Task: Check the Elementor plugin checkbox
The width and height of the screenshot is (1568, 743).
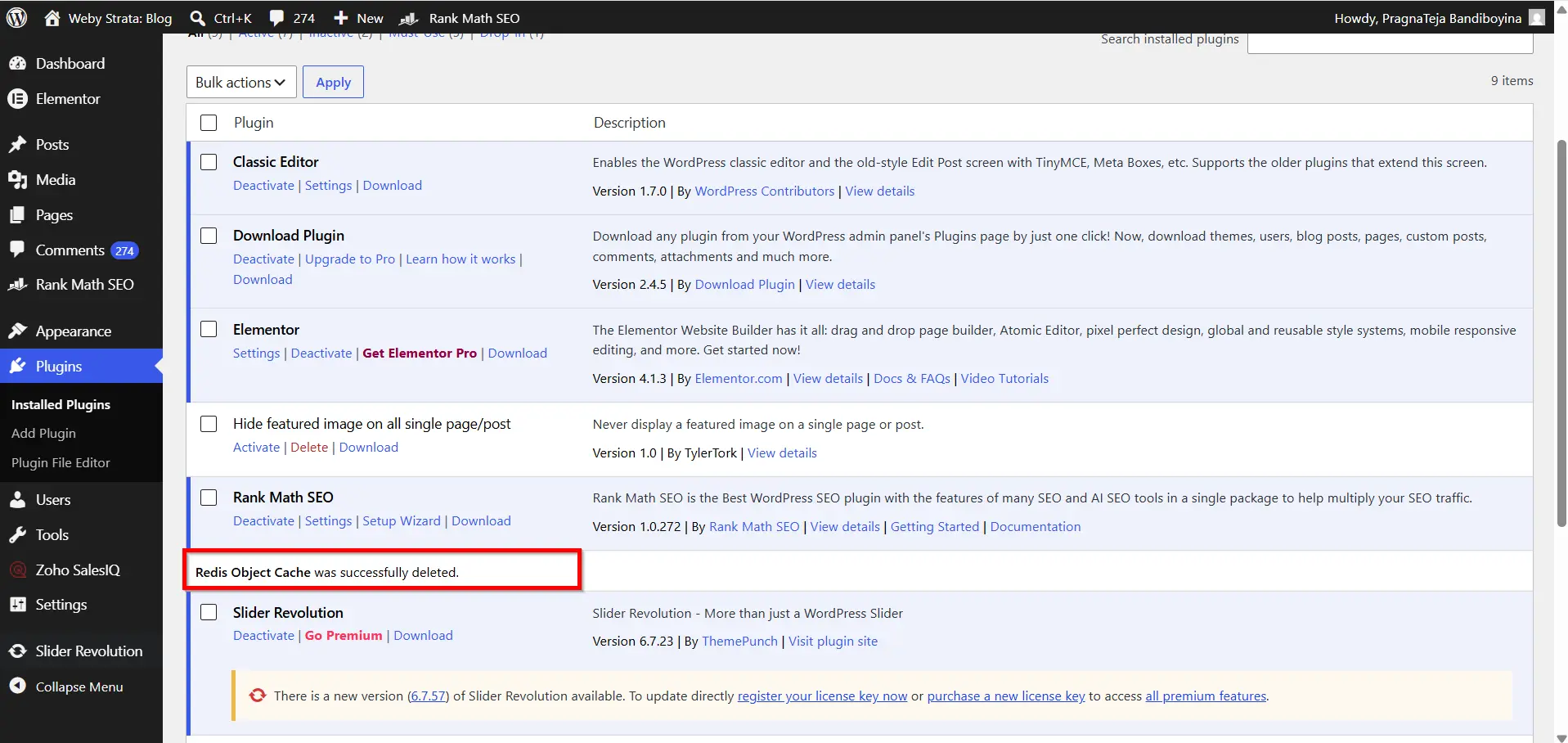Action: [x=209, y=329]
